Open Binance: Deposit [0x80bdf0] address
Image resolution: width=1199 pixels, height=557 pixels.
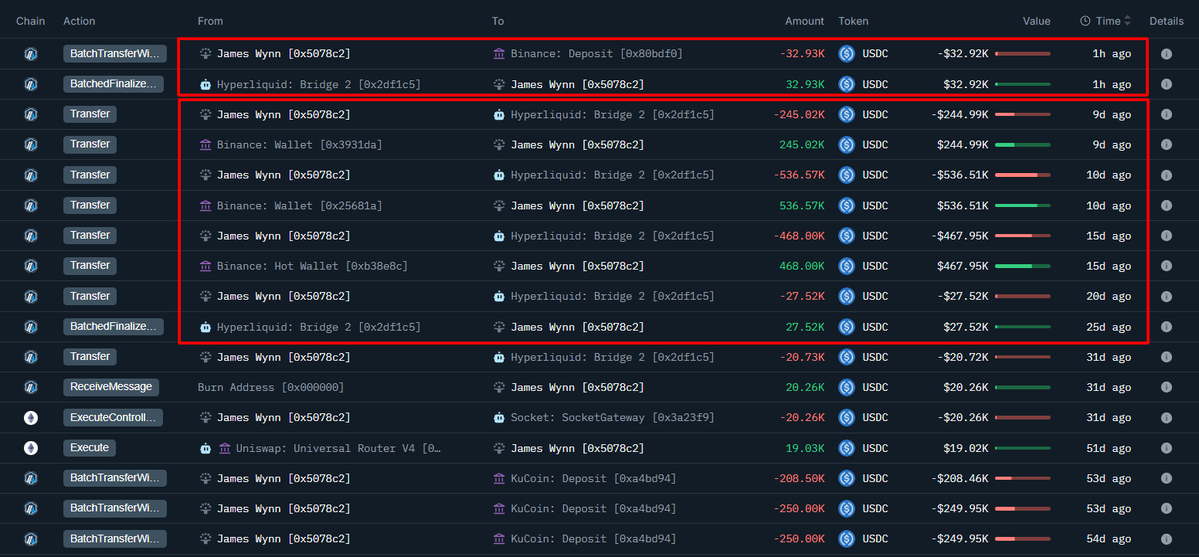tap(596, 54)
